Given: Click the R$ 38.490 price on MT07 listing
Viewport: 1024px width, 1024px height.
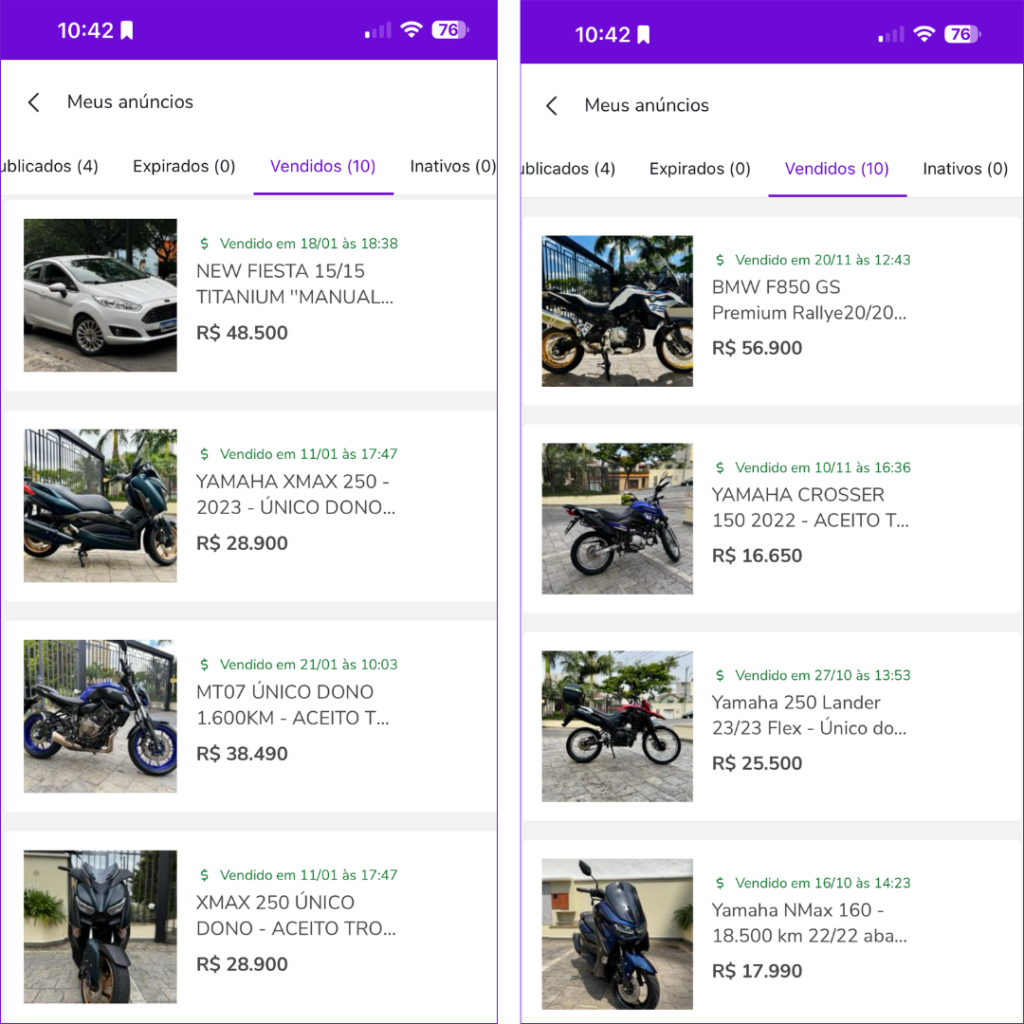Looking at the screenshot, I should tap(242, 754).
